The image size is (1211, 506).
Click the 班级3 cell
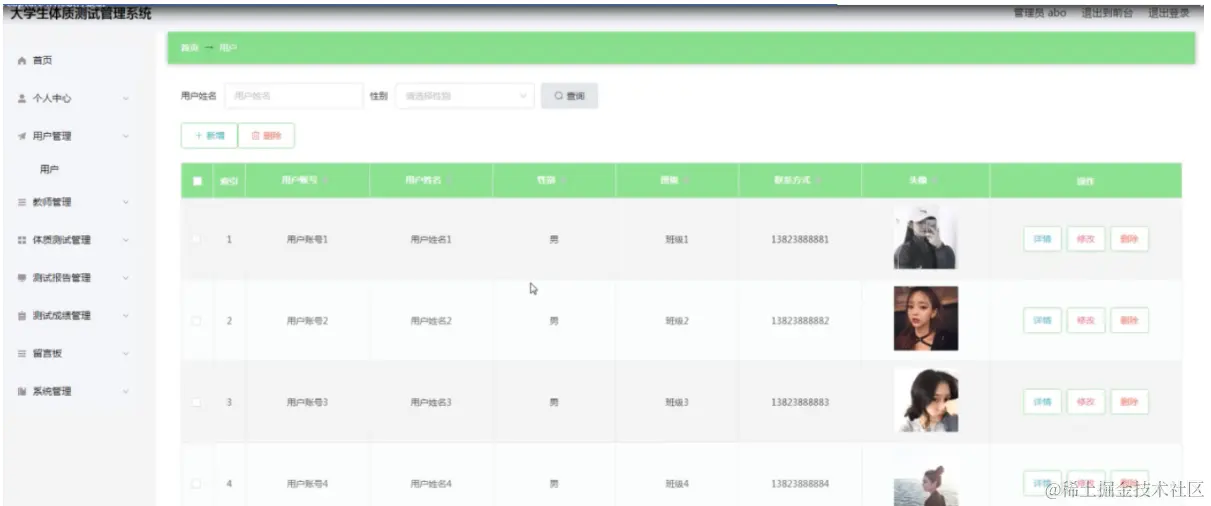pos(677,402)
